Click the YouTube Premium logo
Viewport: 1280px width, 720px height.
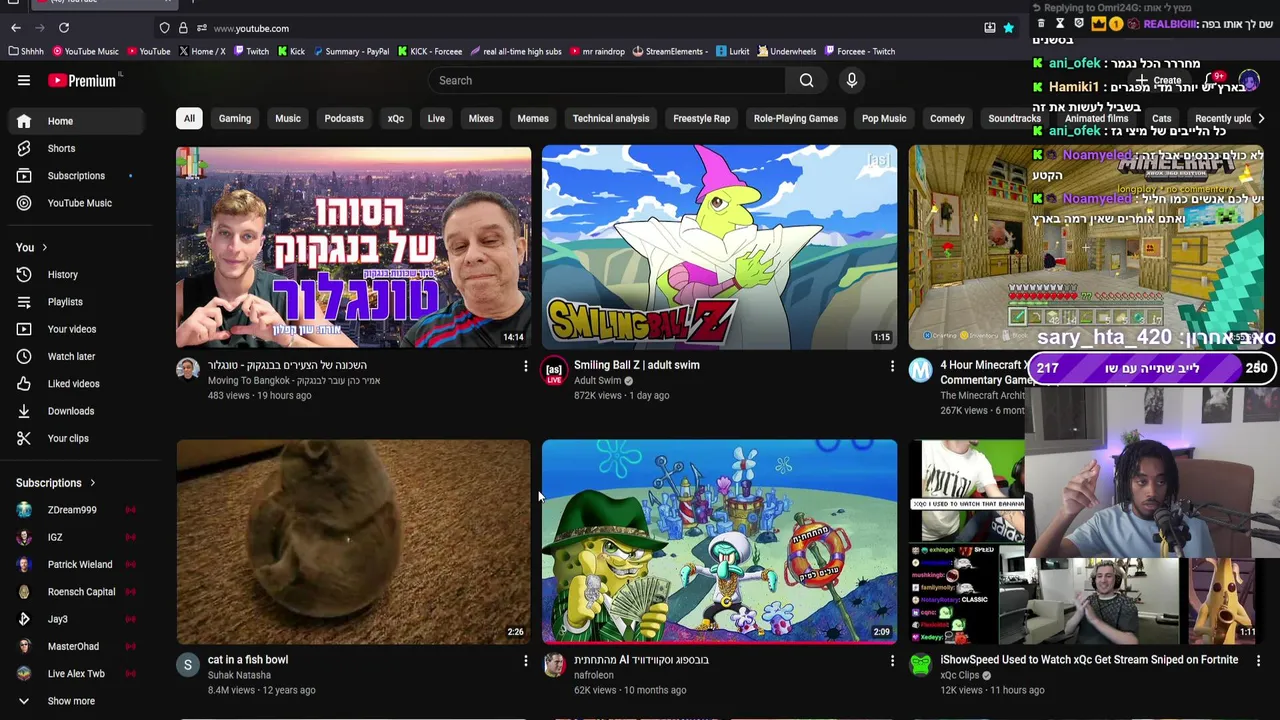point(82,81)
